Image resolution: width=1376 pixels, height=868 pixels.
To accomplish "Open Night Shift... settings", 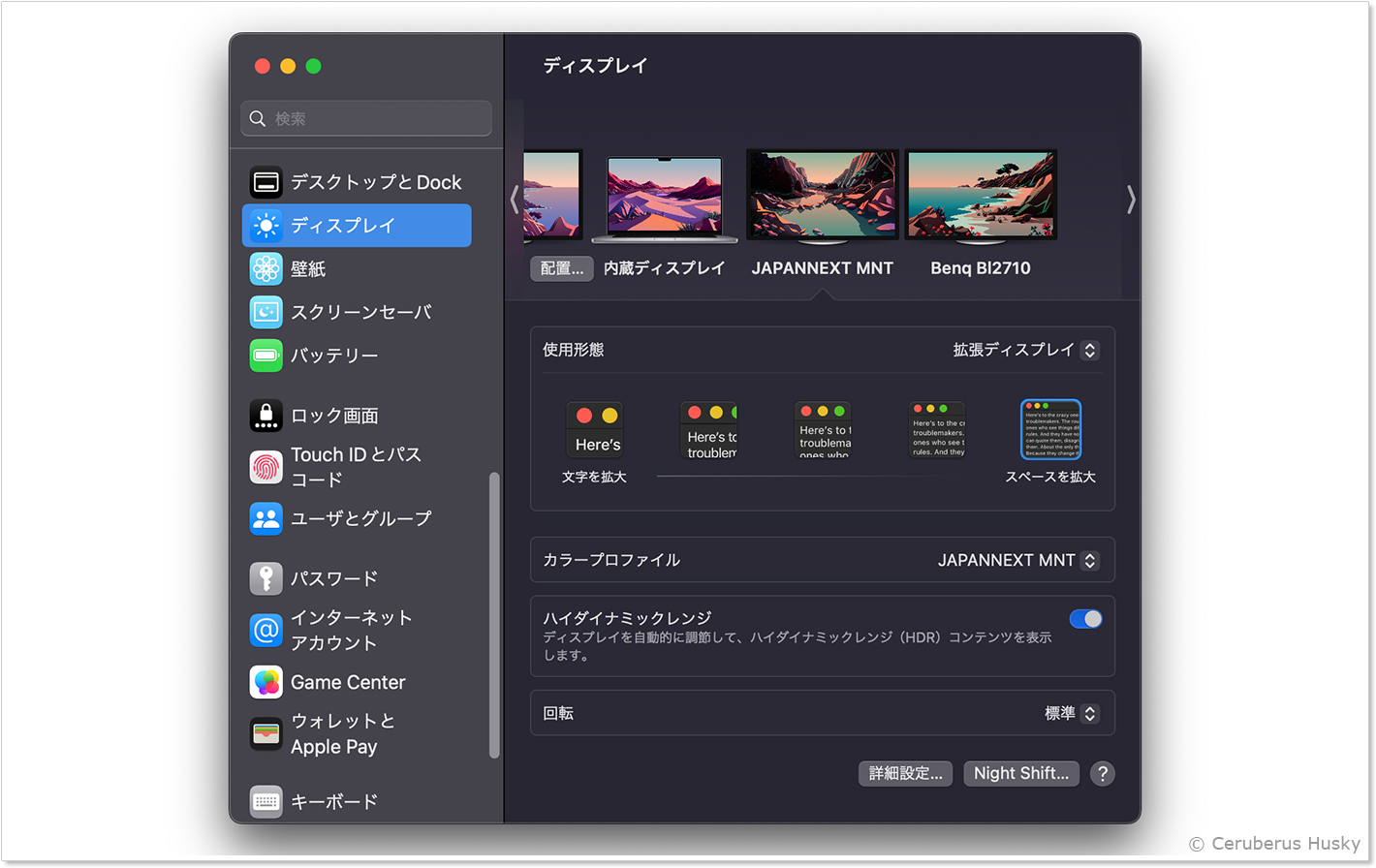I will pyautogui.click(x=1021, y=773).
